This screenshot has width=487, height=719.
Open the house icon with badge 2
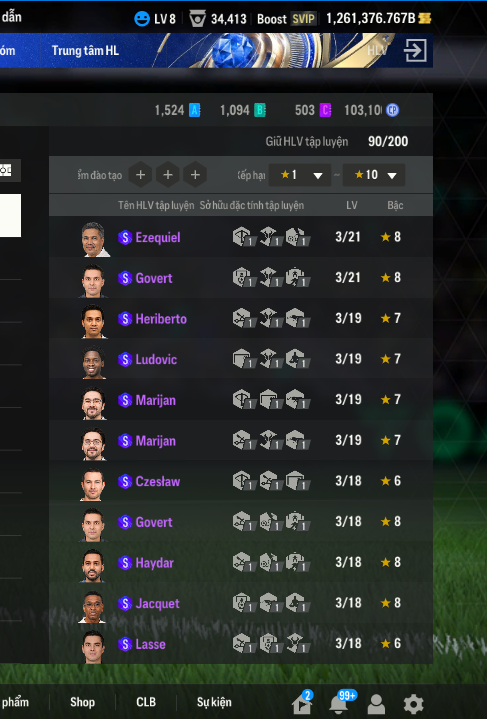(x=301, y=703)
